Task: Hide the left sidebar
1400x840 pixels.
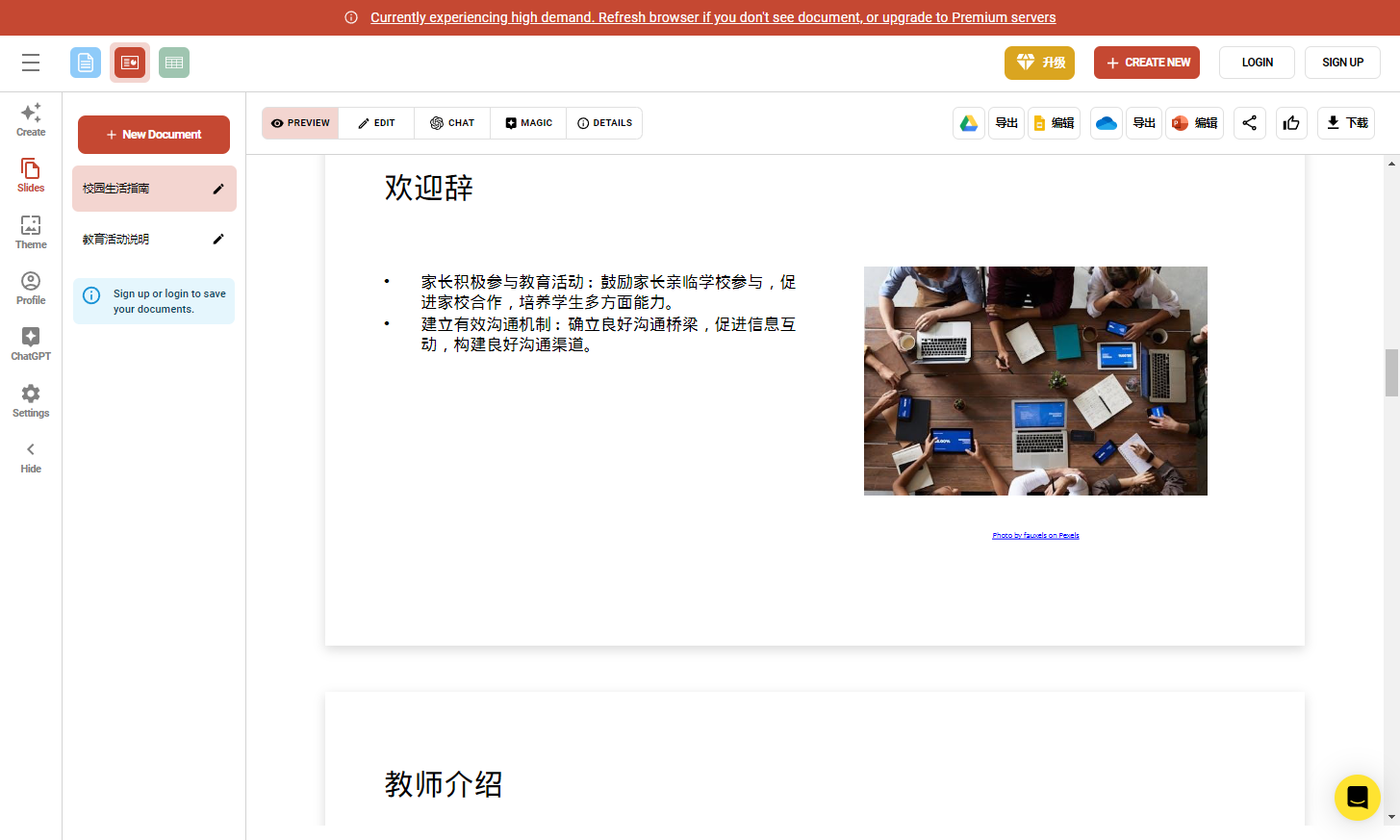Action: pos(31,457)
